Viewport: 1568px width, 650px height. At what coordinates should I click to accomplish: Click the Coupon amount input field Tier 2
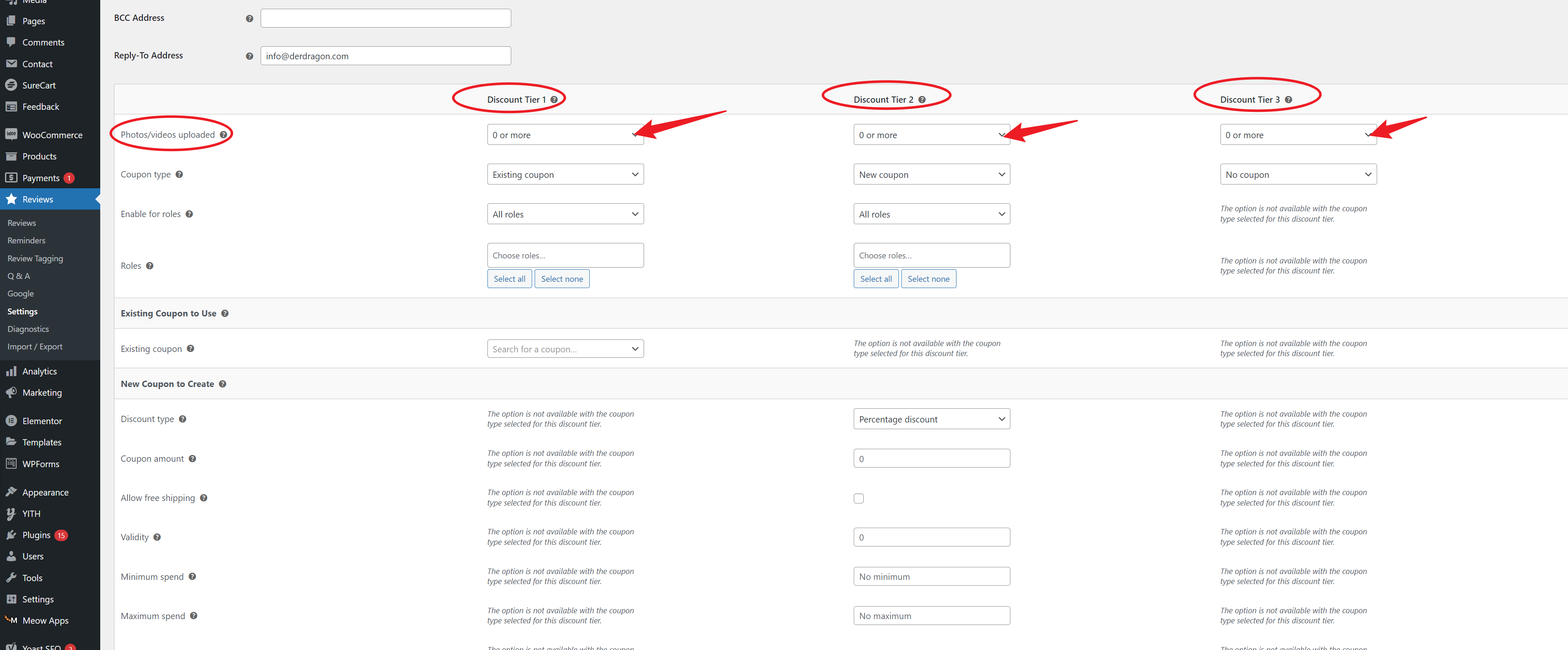[930, 458]
